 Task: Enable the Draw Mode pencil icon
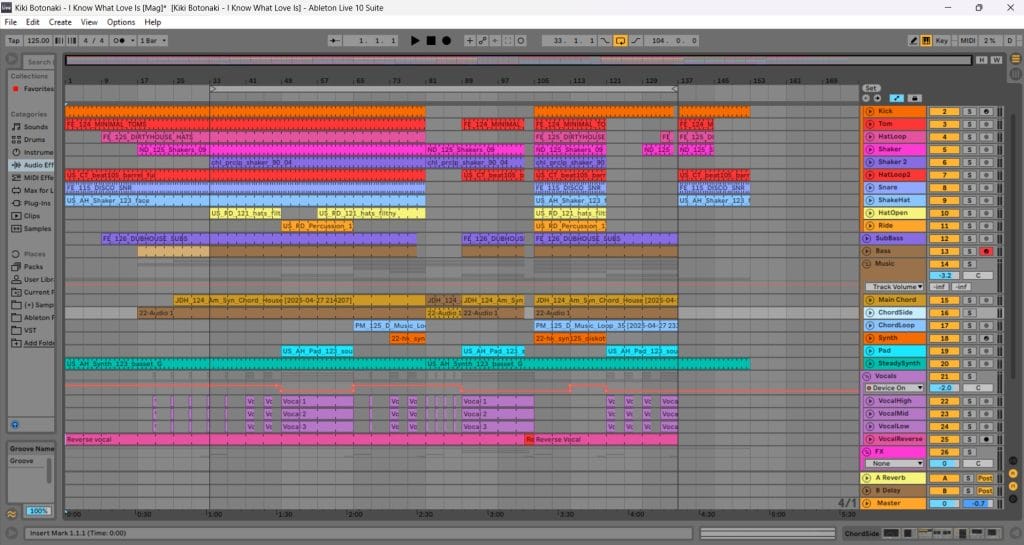(914, 41)
